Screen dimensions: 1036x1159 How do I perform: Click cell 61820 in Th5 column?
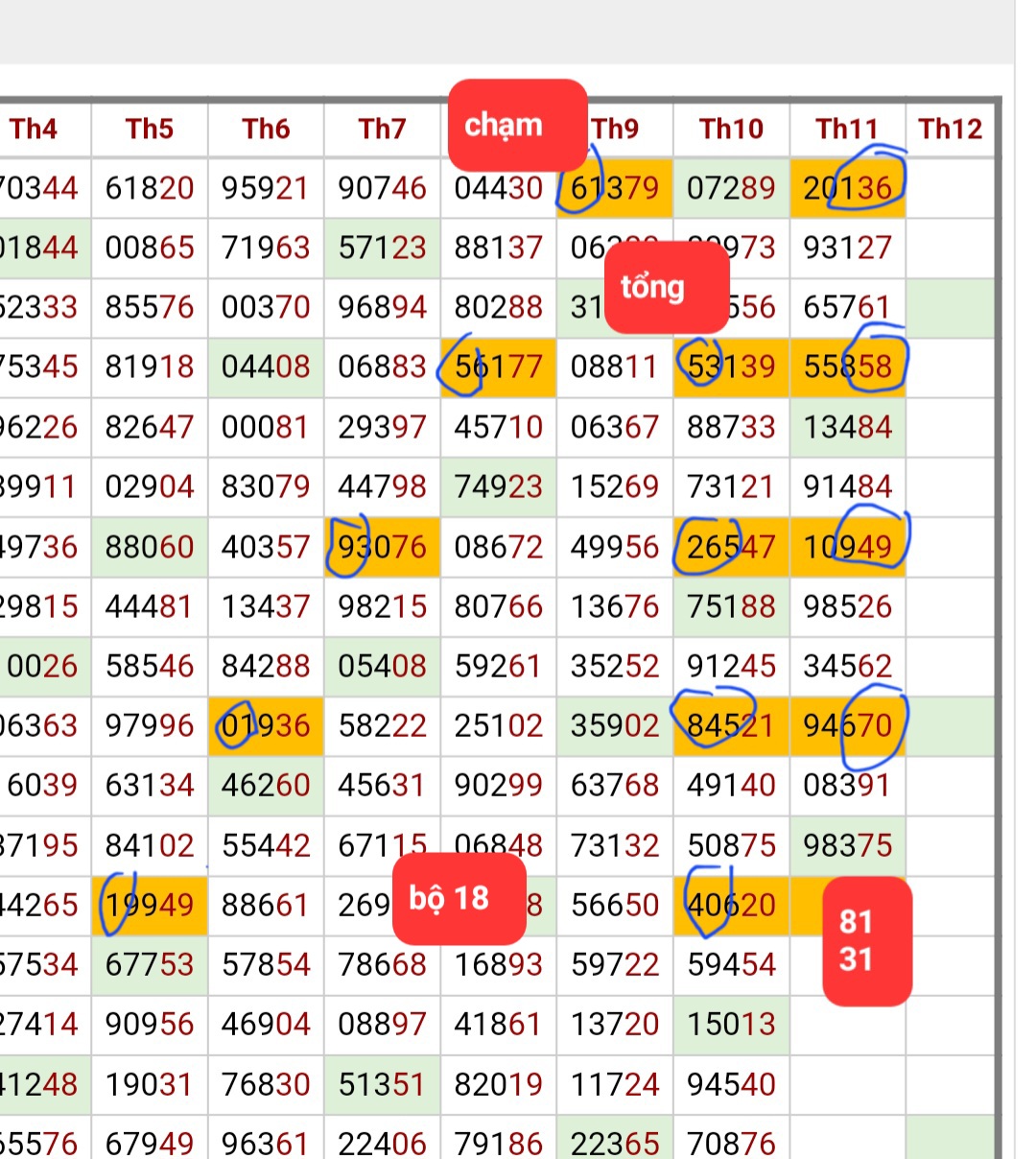(x=150, y=188)
